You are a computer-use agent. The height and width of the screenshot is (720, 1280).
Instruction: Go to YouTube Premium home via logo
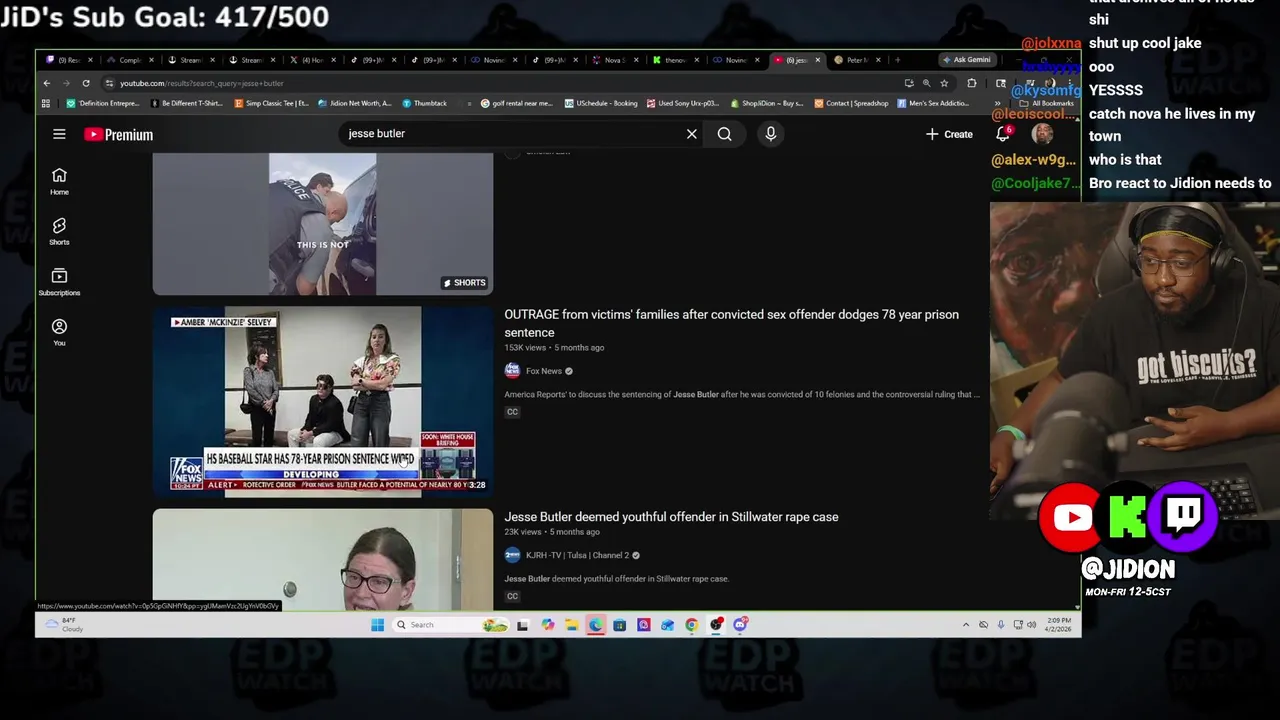tap(118, 134)
